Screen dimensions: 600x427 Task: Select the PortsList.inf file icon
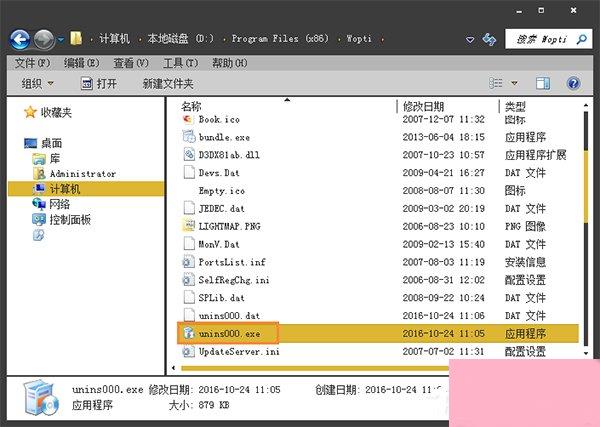tap(189, 262)
